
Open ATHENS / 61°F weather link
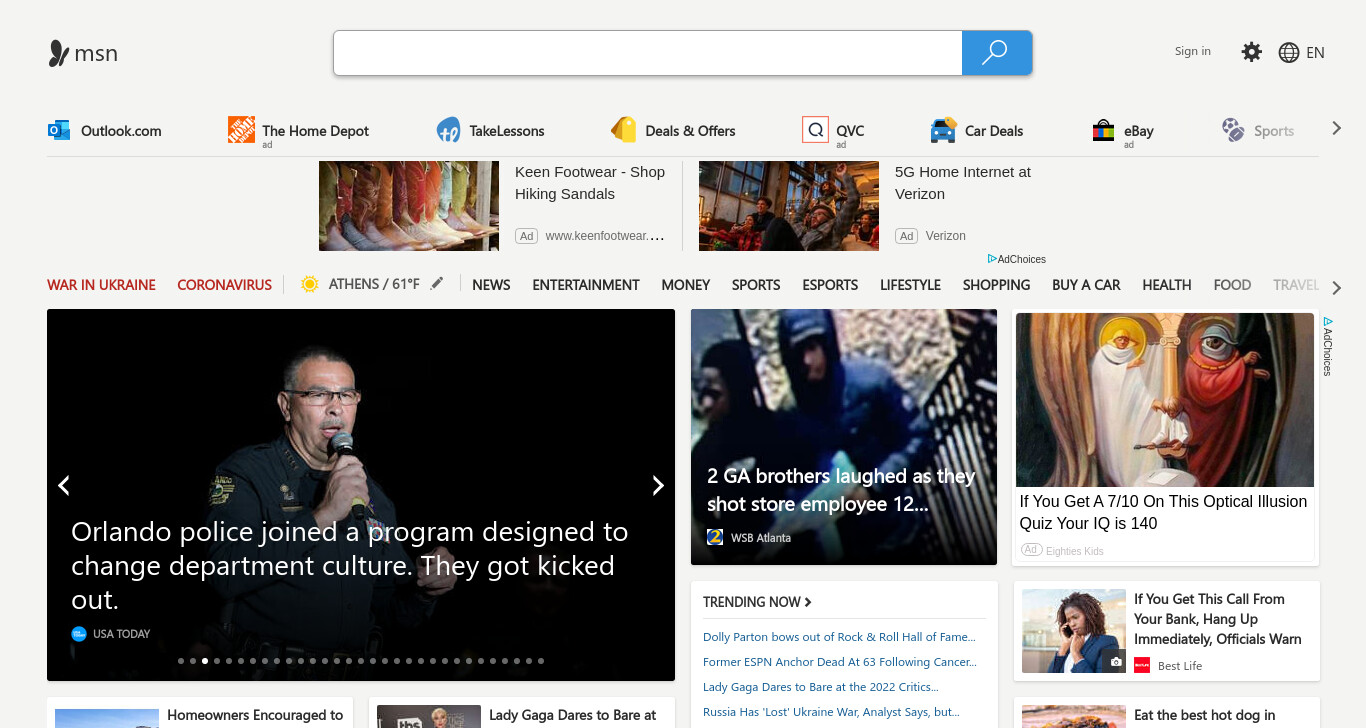click(x=374, y=284)
